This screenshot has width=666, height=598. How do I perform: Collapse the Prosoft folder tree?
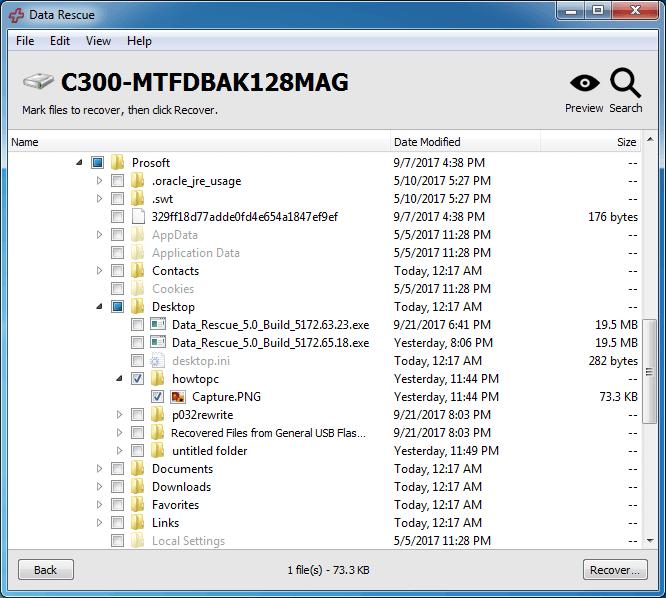click(79, 162)
